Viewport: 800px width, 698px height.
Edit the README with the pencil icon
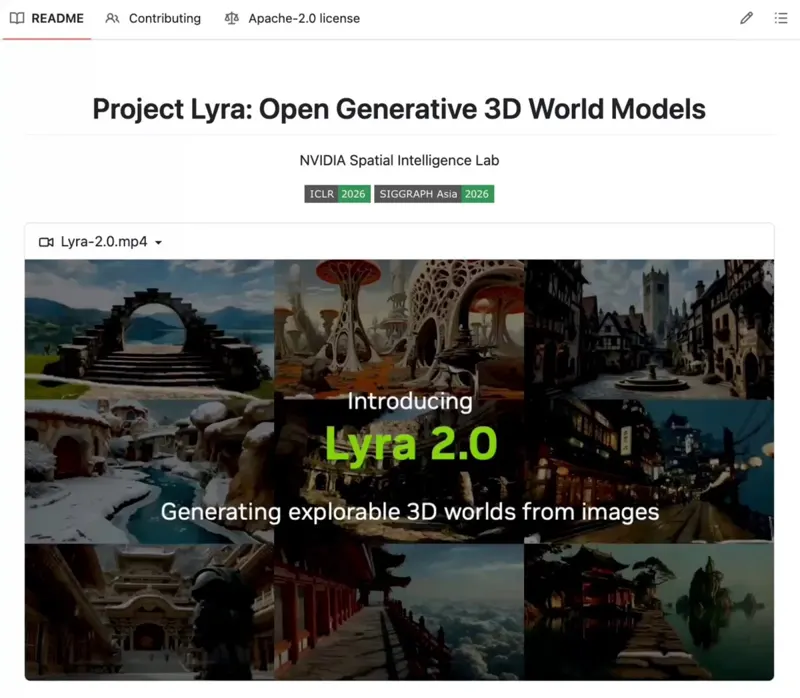click(746, 18)
